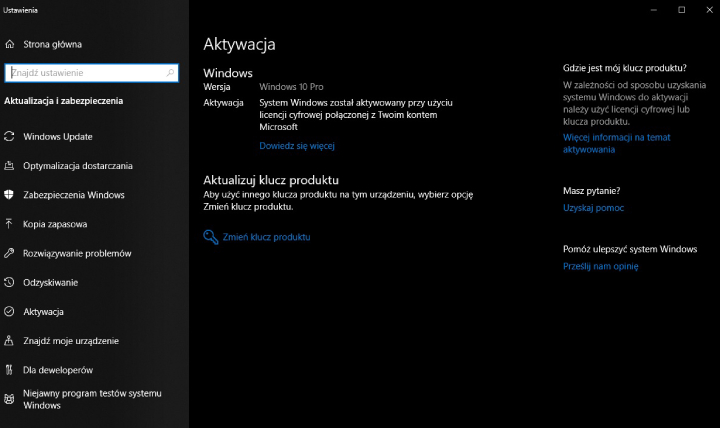Click the Strona główna home icon
The width and height of the screenshot is (720, 428).
9,44
